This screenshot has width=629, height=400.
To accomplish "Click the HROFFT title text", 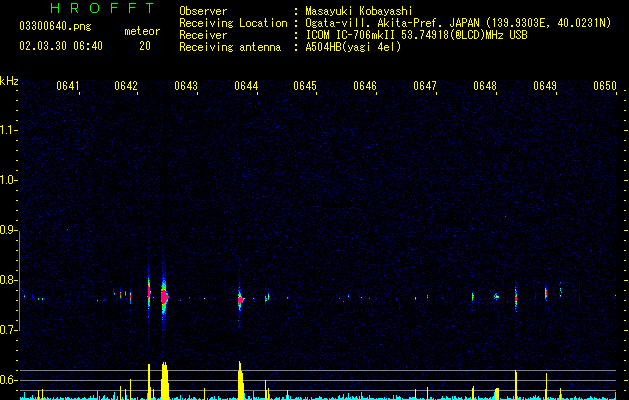I will [103, 8].
